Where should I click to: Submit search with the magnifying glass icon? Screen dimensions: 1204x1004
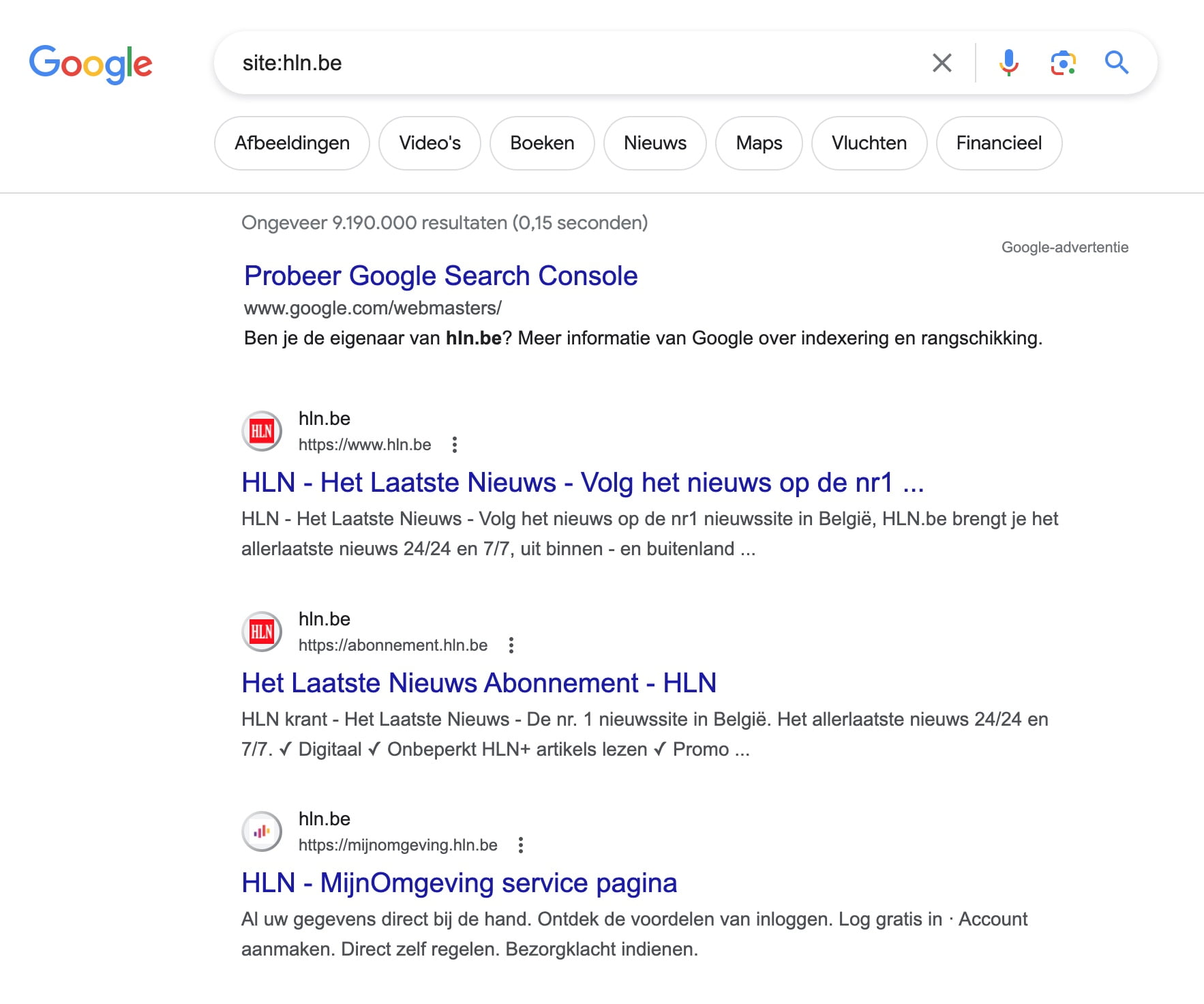tap(1116, 63)
